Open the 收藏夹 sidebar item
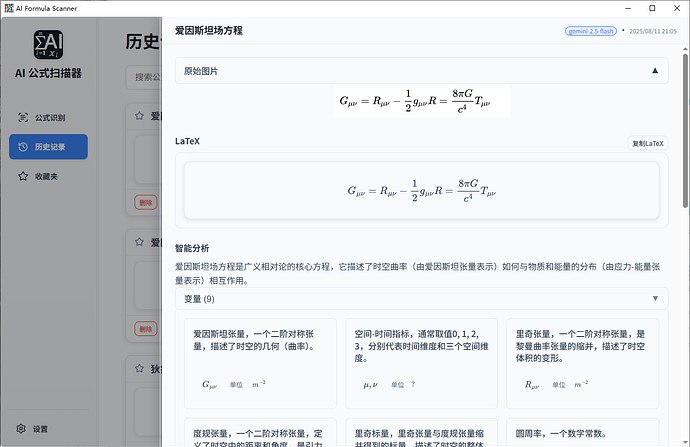 tap(48, 176)
